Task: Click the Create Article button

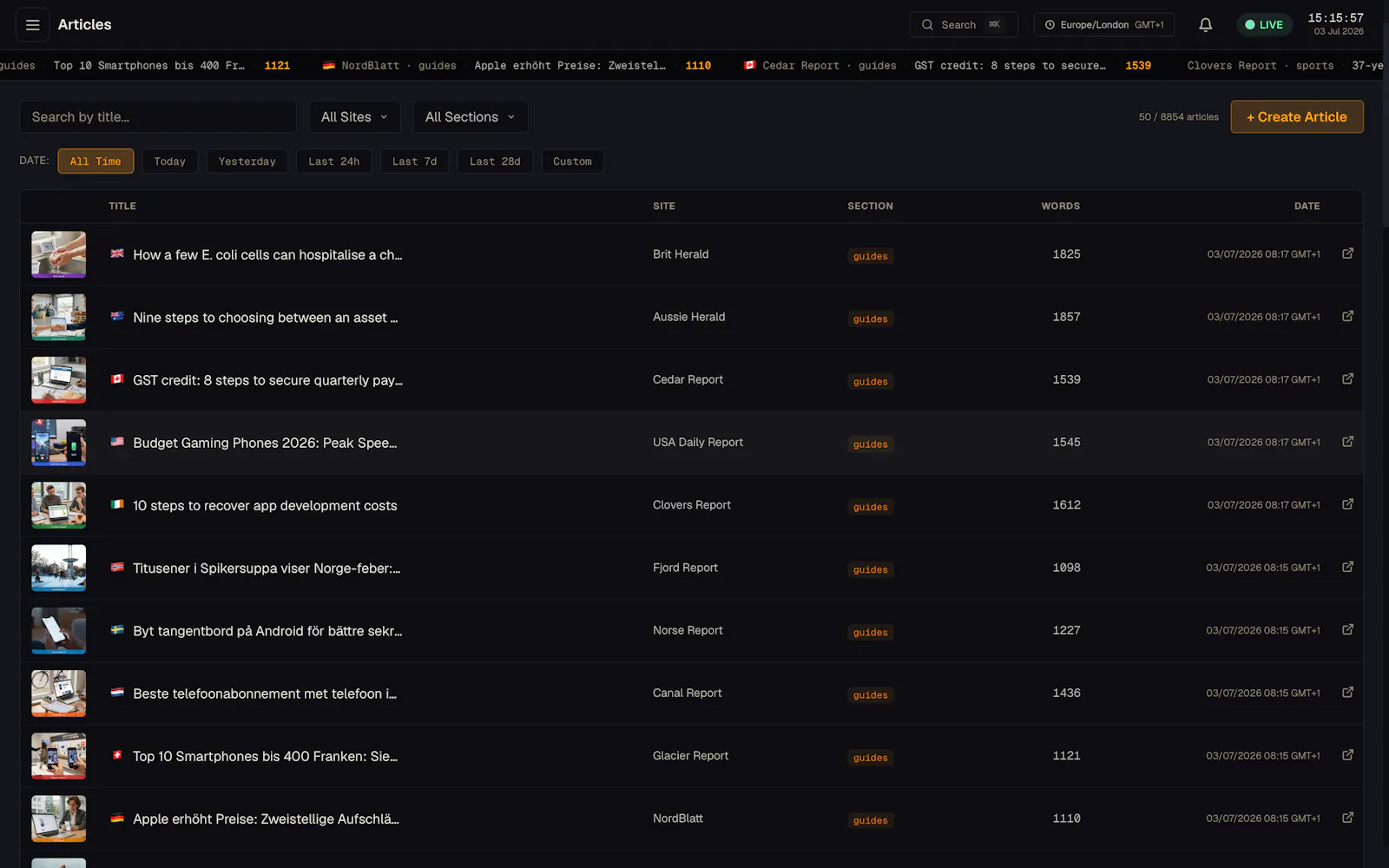Action: click(x=1297, y=117)
